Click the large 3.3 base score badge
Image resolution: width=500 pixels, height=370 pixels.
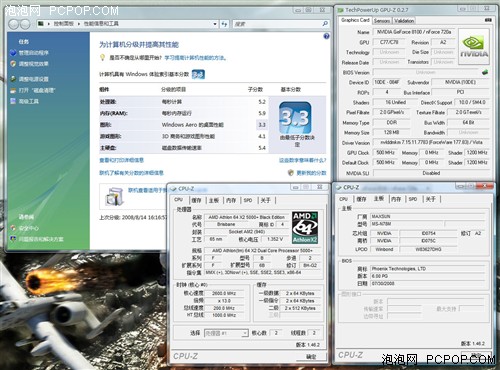295,118
